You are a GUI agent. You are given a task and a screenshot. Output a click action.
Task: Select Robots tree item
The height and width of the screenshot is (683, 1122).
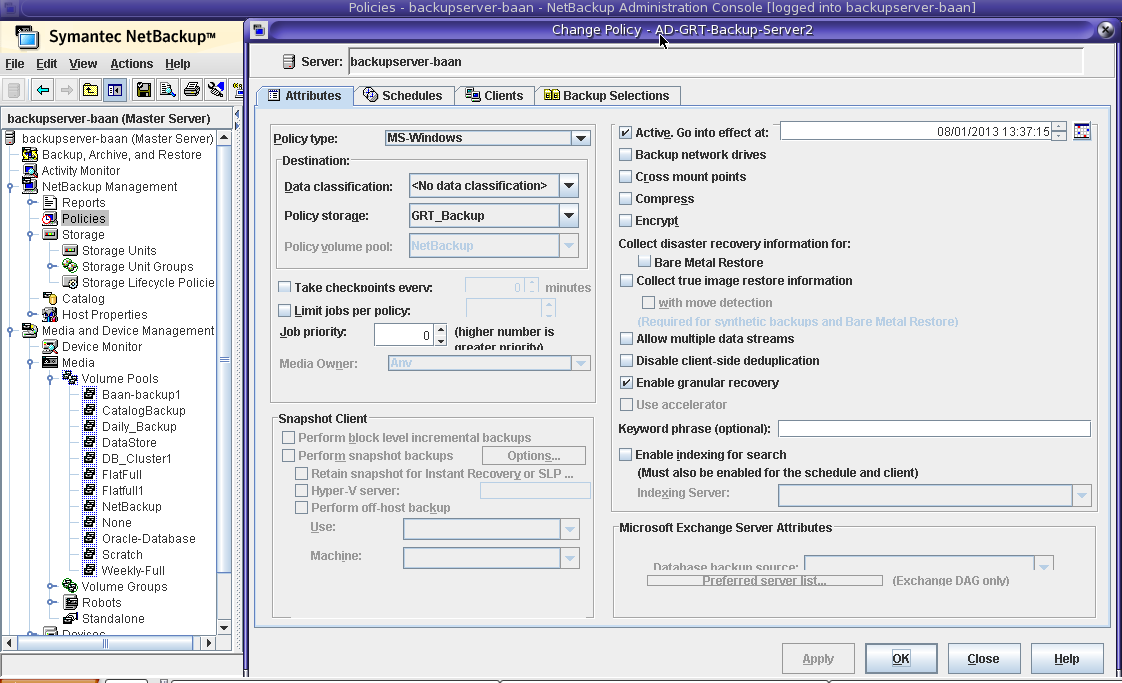[102, 603]
